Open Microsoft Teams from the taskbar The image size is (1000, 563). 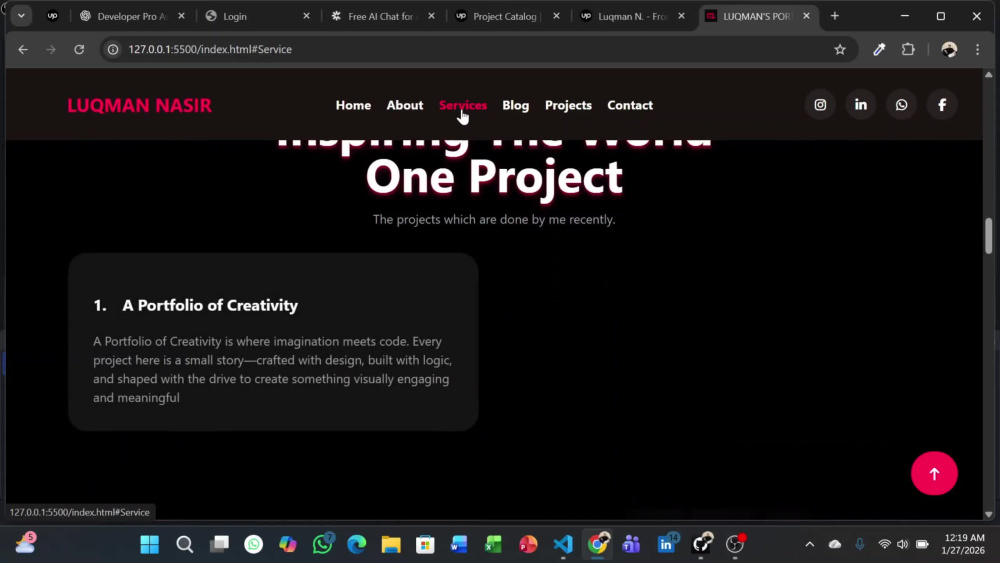coord(631,545)
